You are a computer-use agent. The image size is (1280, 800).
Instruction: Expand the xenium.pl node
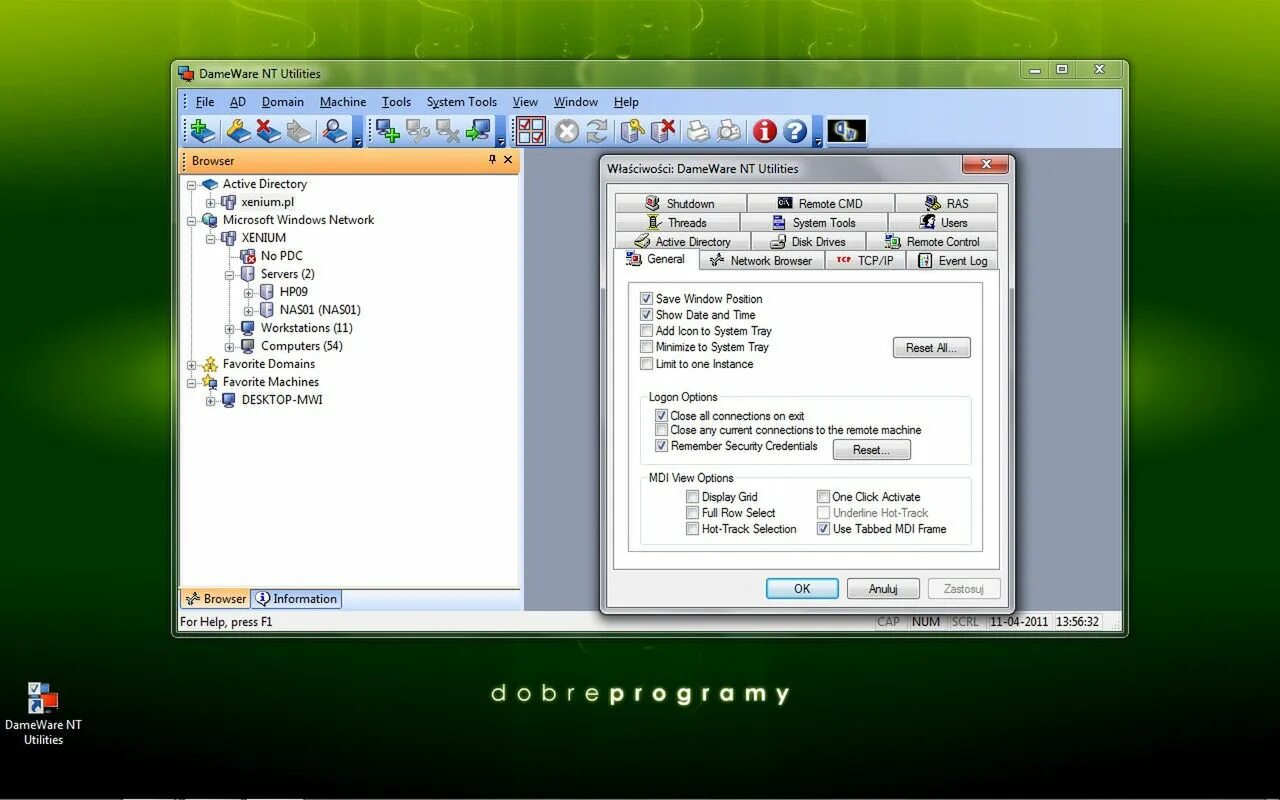pyautogui.click(x=210, y=202)
